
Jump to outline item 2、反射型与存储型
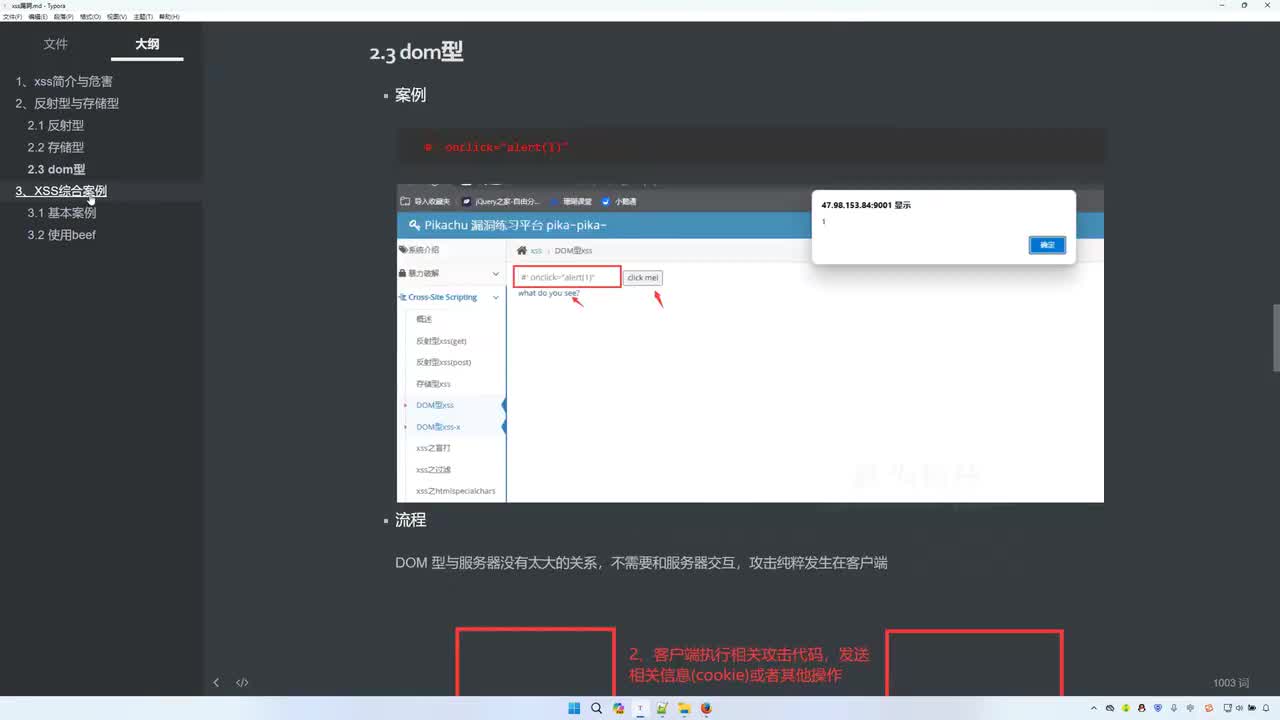[67, 103]
